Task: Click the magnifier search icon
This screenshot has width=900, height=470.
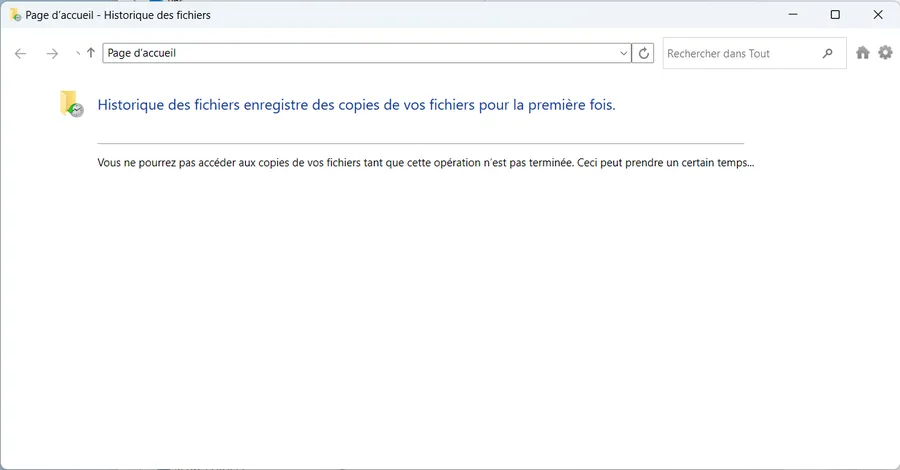Action: click(827, 53)
